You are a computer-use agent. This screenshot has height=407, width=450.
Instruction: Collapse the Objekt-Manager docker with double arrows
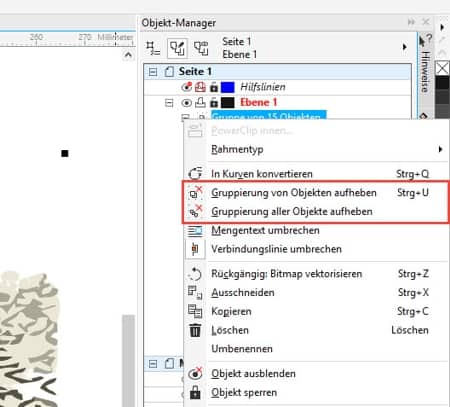(x=411, y=22)
